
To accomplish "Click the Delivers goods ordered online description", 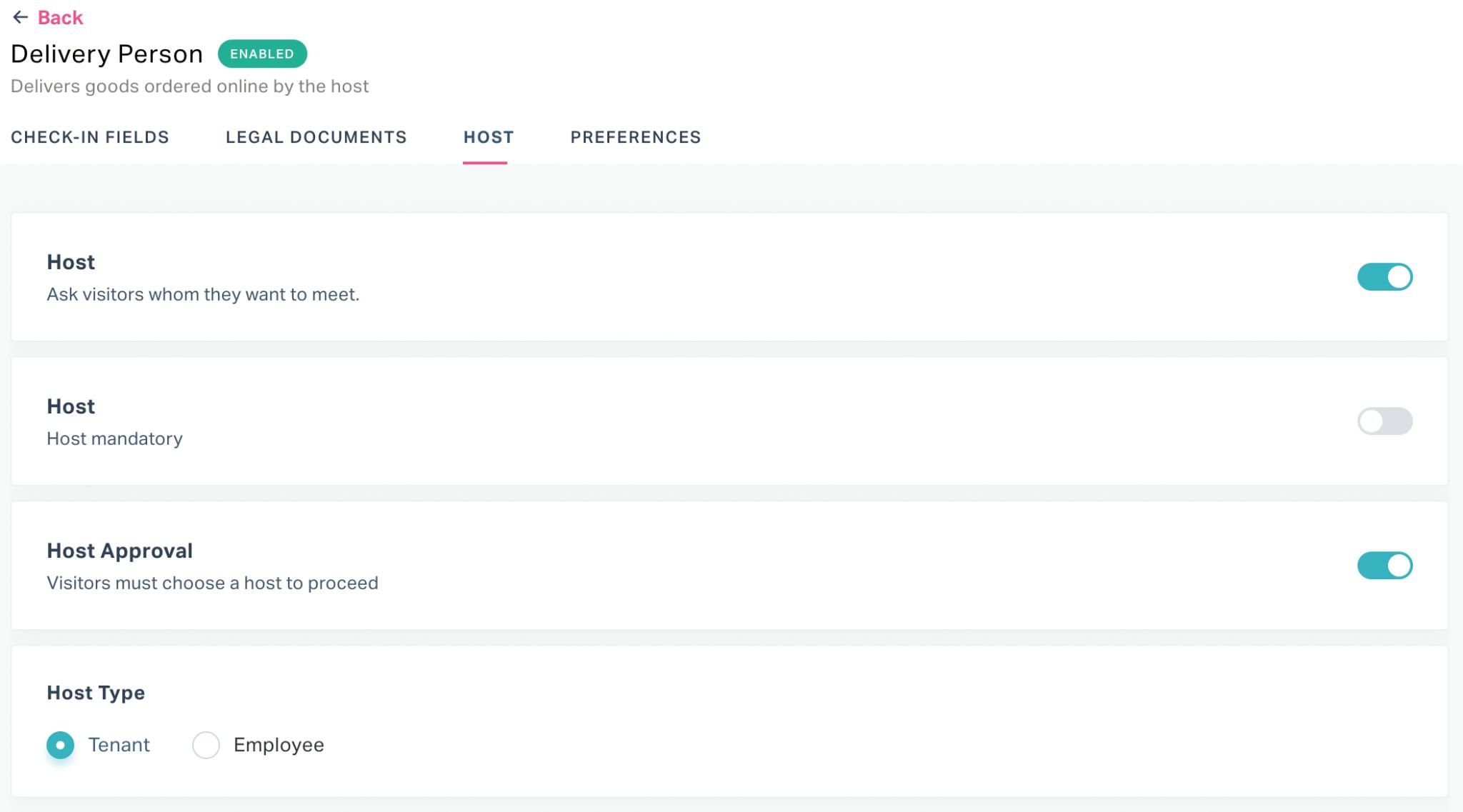I will tap(190, 86).
